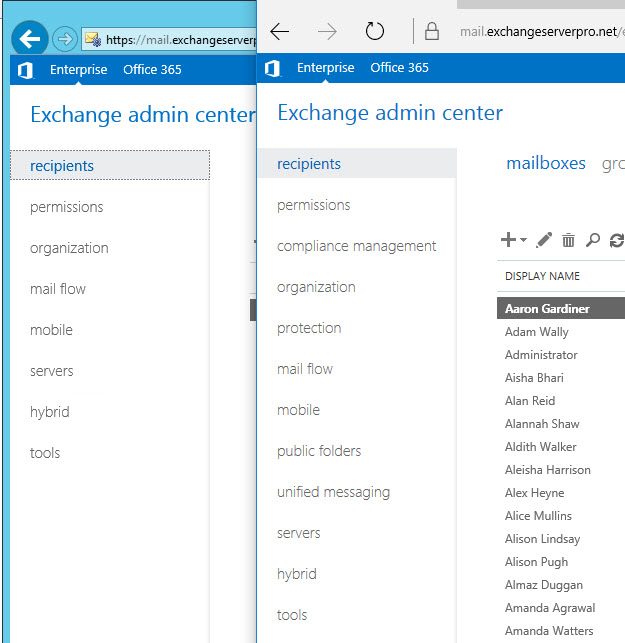Select Amanda Agrawal mailbox row
The width and height of the screenshot is (625, 643).
click(x=561, y=607)
